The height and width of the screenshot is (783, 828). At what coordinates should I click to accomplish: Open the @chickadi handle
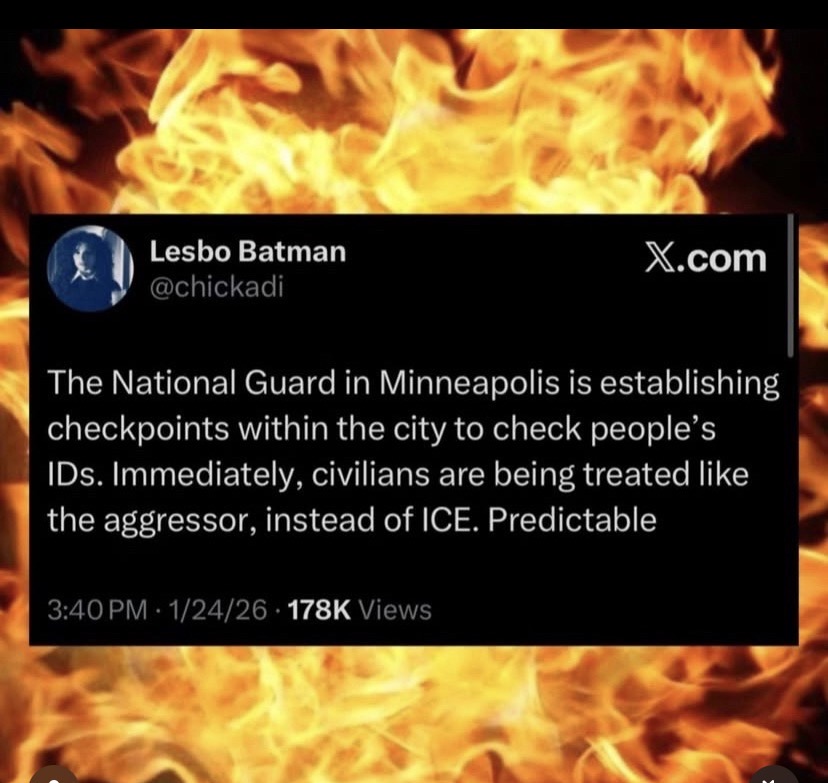click(217, 288)
